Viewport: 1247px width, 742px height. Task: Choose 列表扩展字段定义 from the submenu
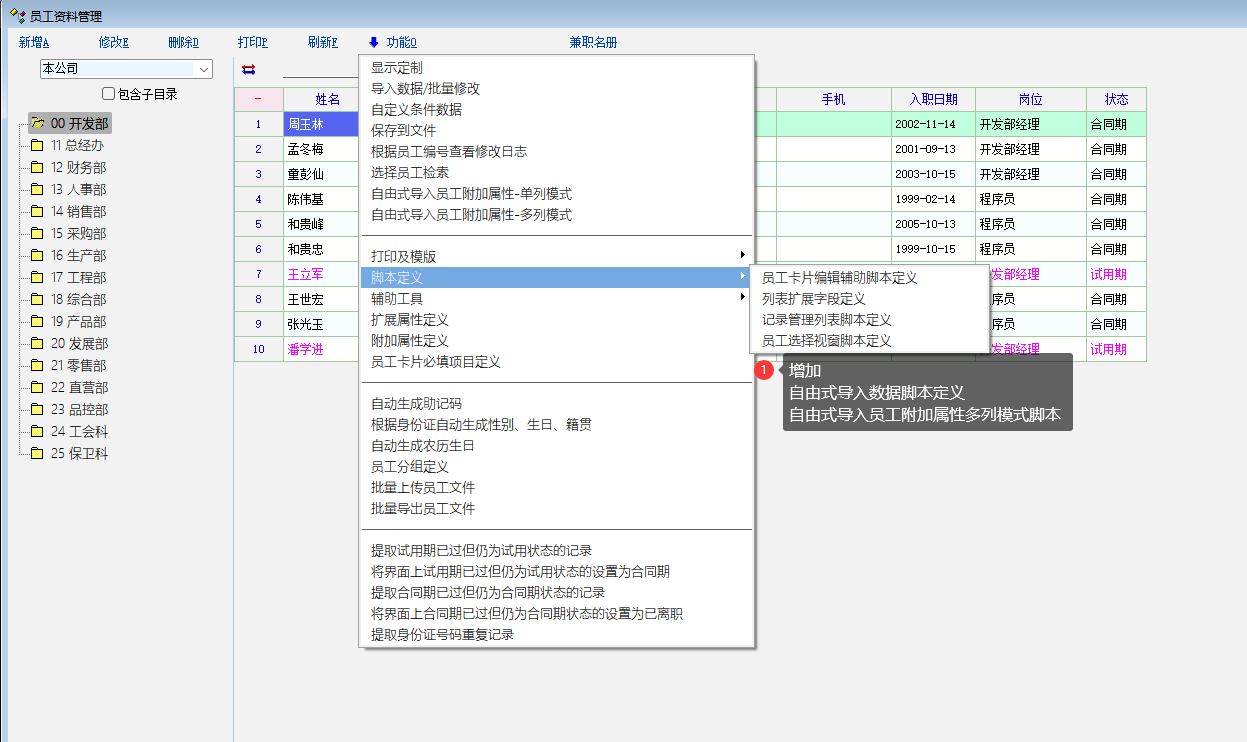[x=813, y=298]
